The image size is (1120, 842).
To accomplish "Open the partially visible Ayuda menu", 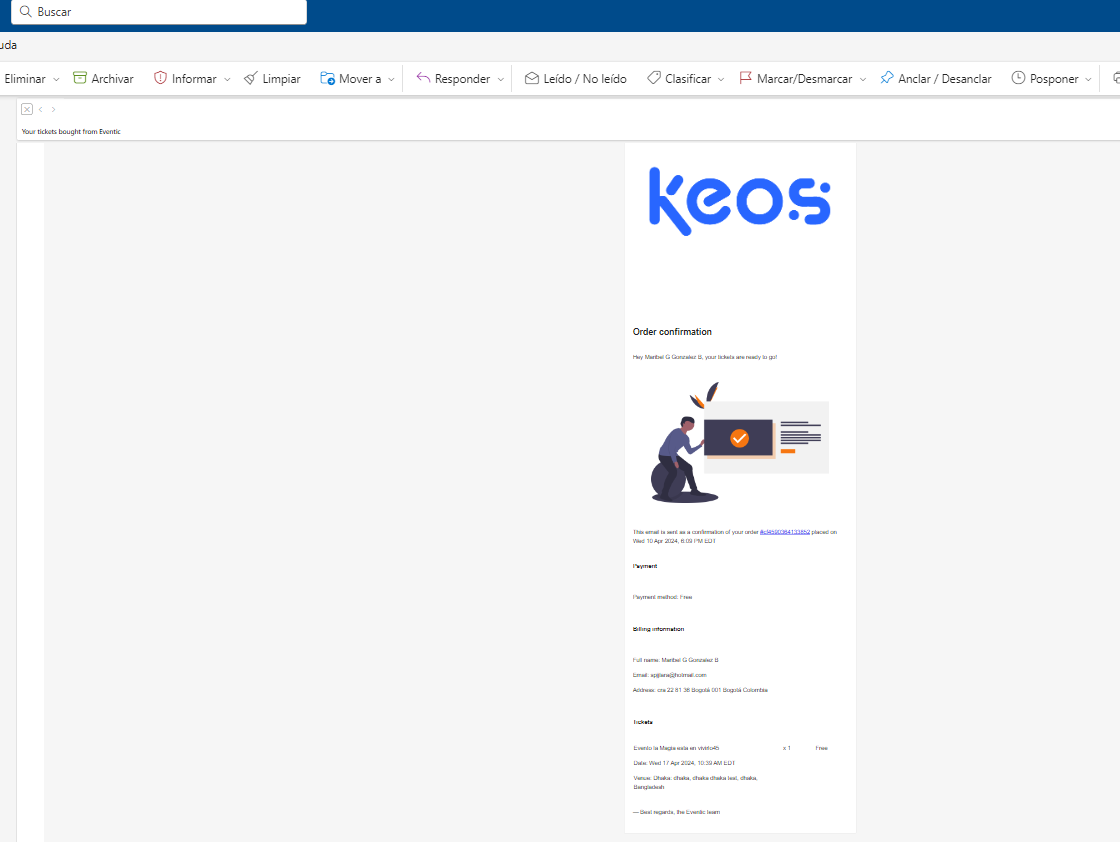I will (8, 45).
